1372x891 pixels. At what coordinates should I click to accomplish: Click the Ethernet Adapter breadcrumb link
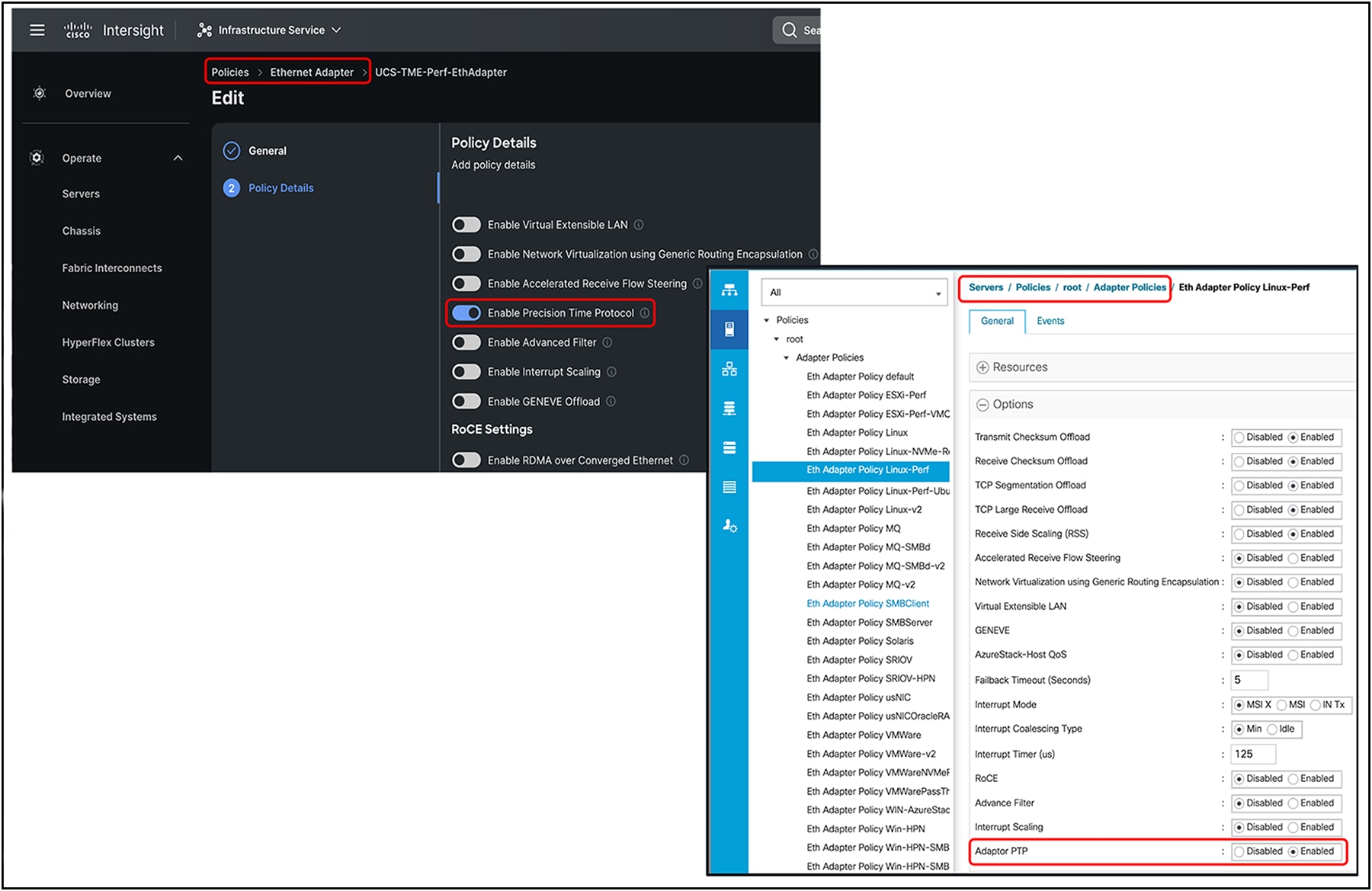click(x=312, y=72)
